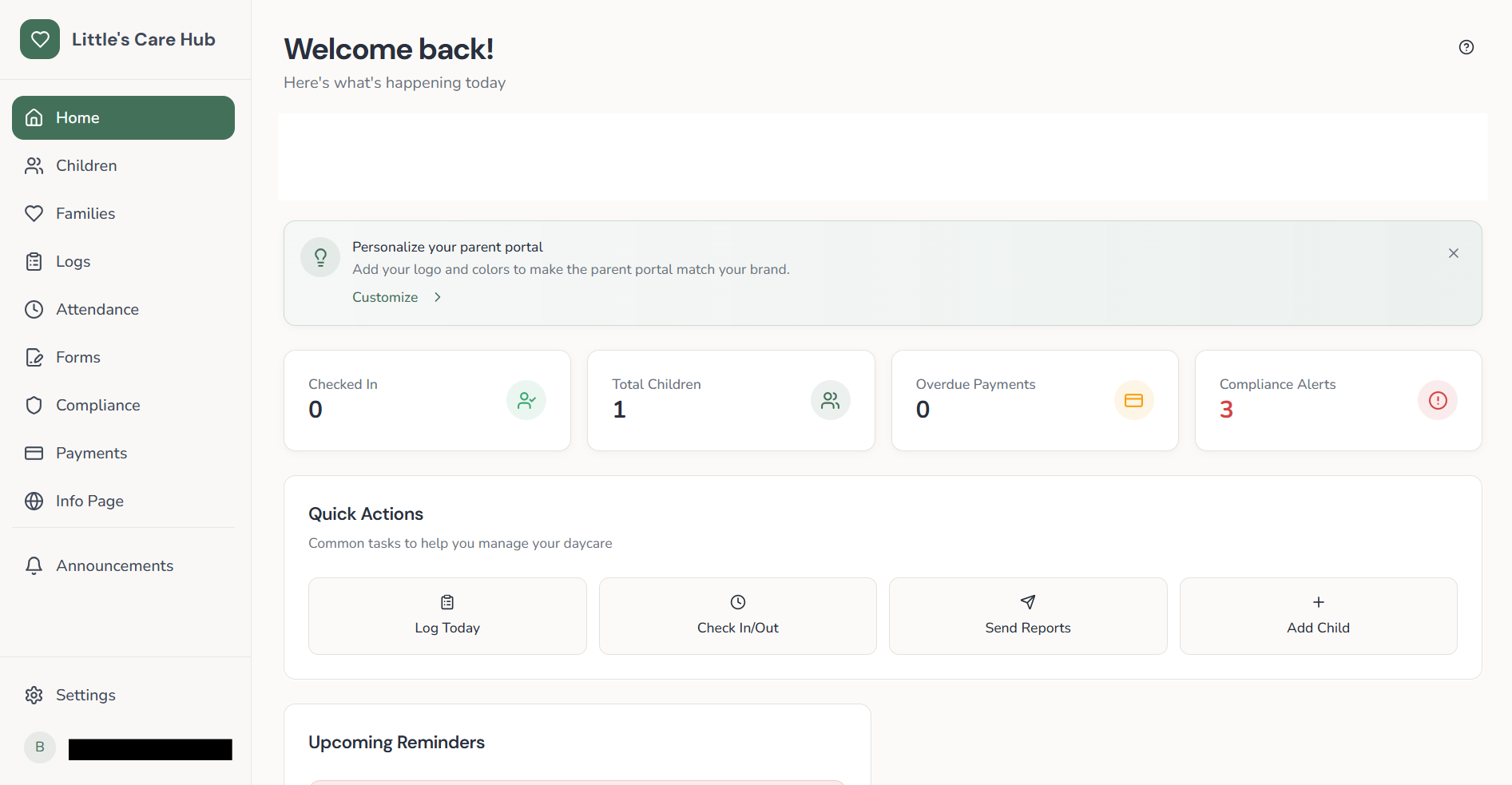Click the Logs clipboard icon in sidebar

[34, 261]
